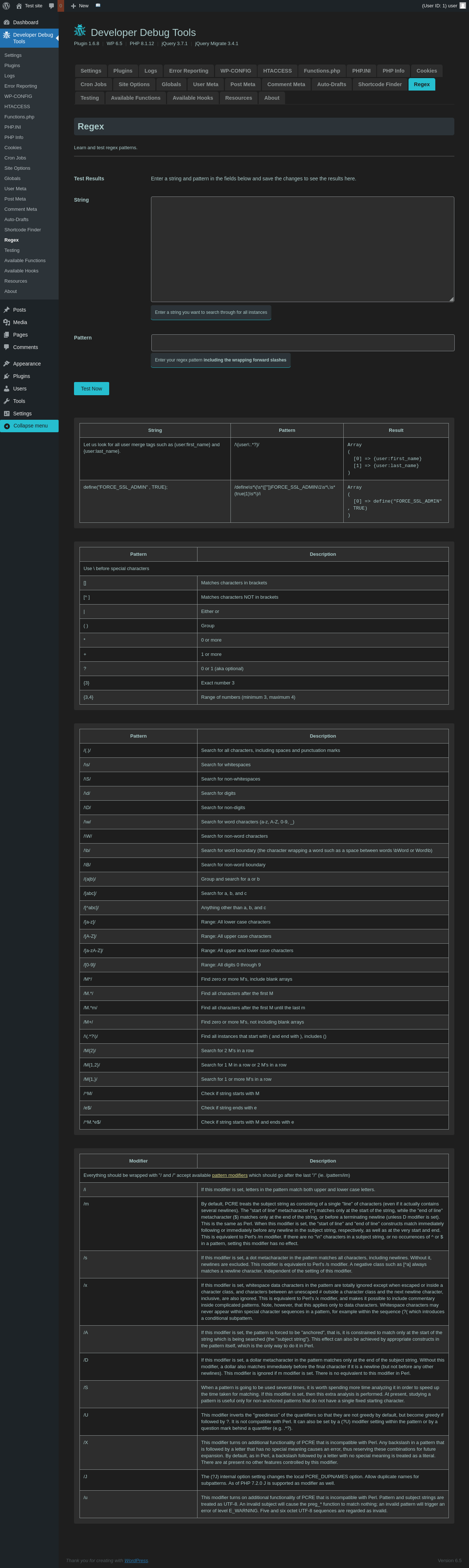This screenshot has width=469, height=1568.
Task: Open Auto-Drafts in the sidebar submenu
Action: [16, 220]
